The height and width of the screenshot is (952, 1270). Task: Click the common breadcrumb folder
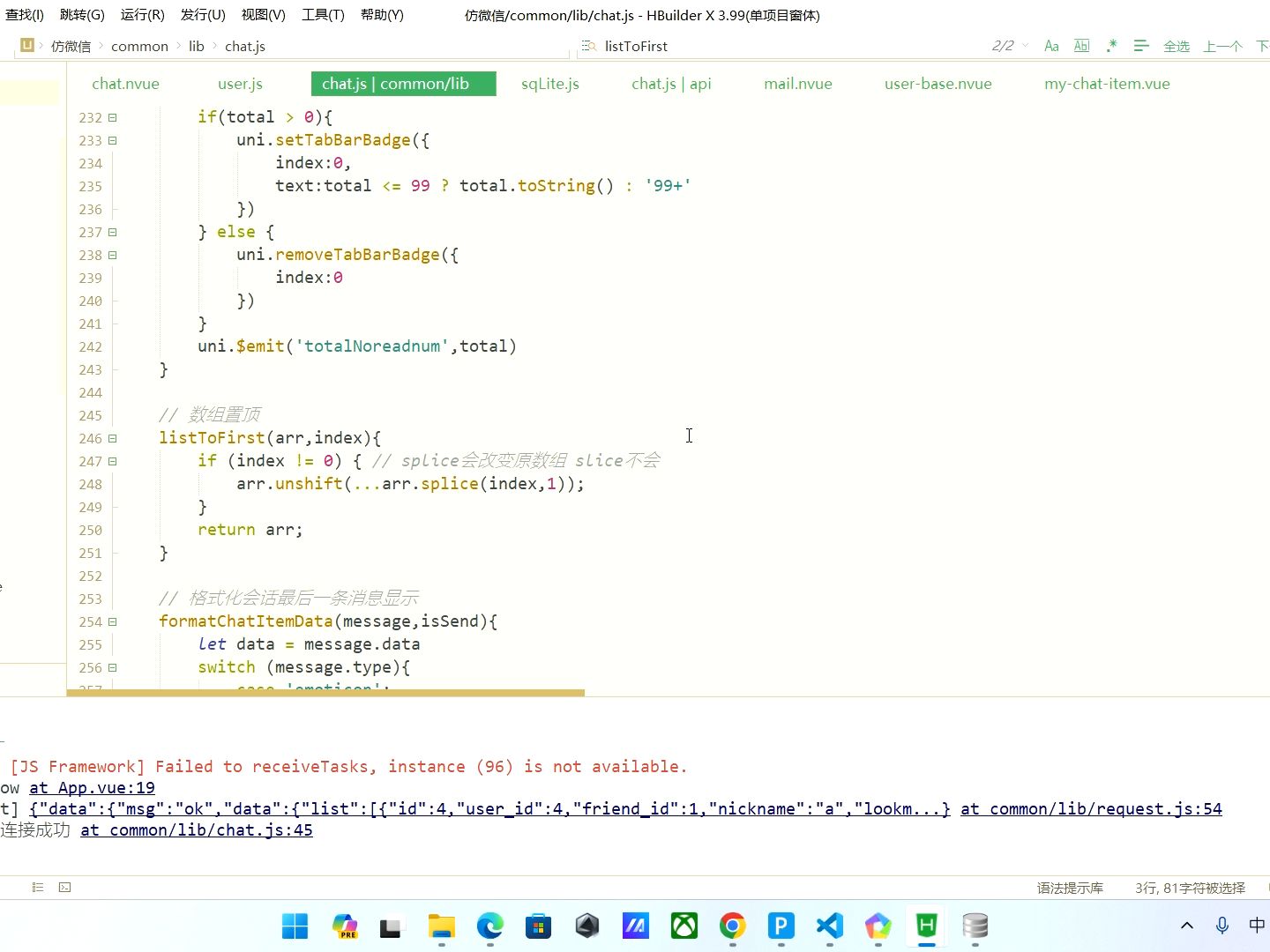139,46
